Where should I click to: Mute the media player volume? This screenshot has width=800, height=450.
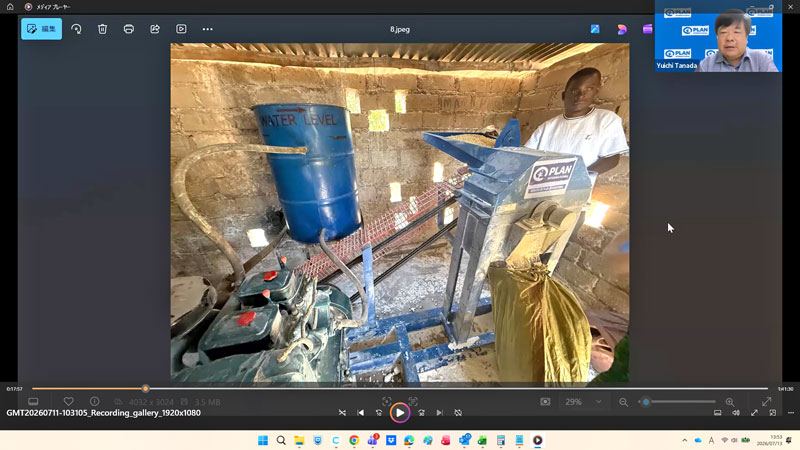[736, 413]
